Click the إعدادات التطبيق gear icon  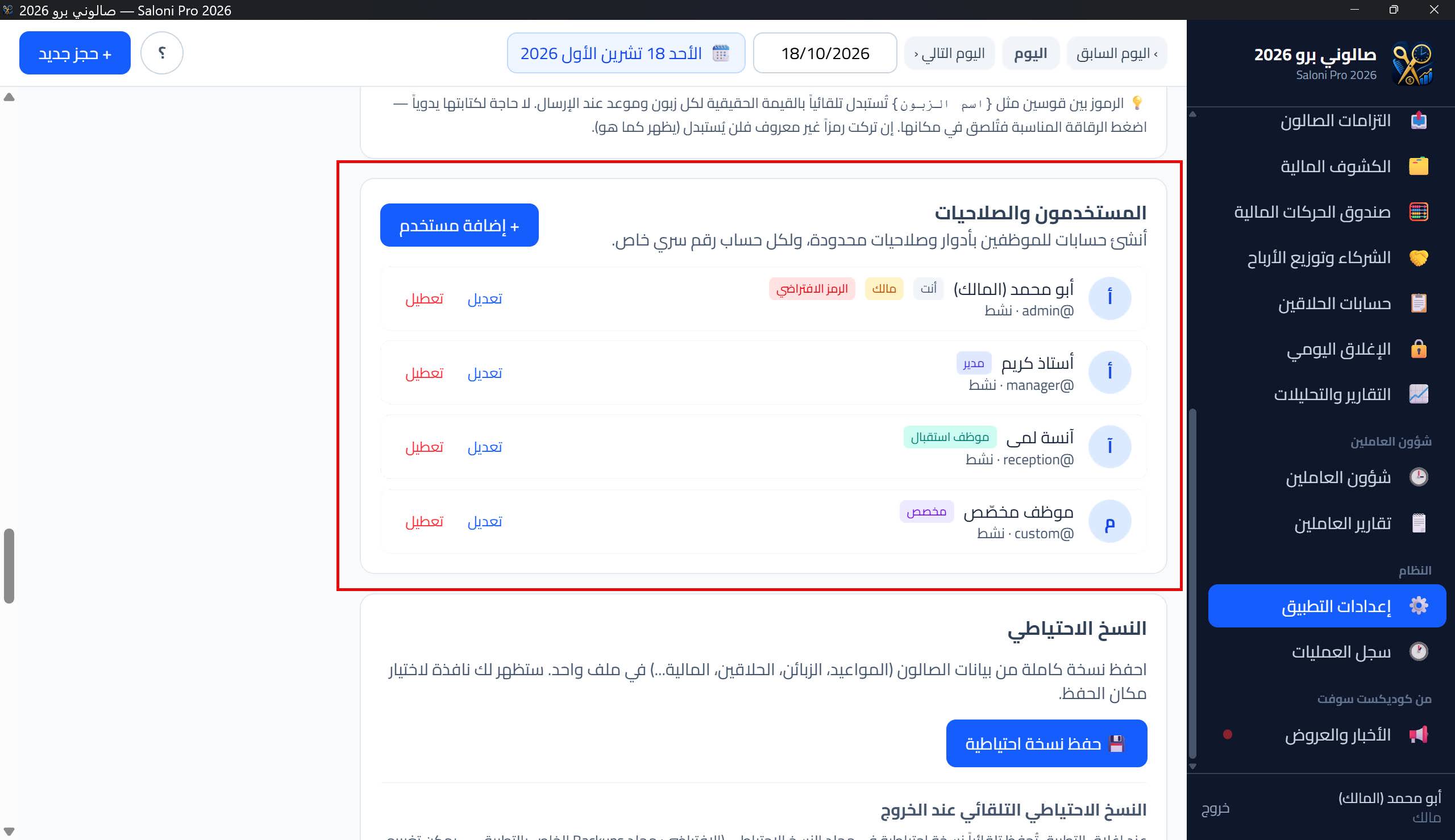tap(1418, 606)
